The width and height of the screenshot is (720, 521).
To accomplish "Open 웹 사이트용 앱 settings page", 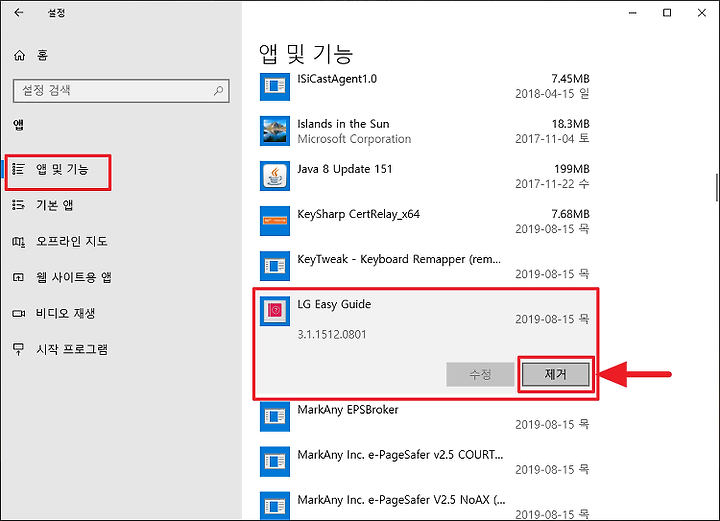I will pyautogui.click(x=73, y=277).
